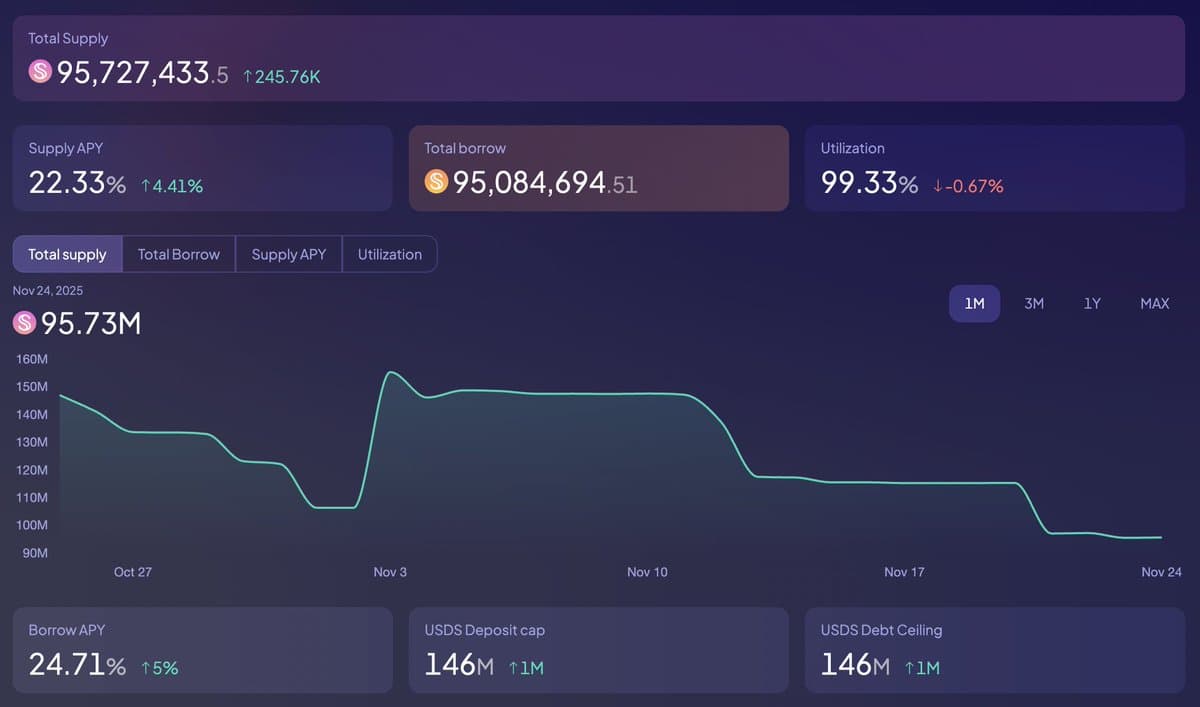Click the orange coin icon in Total borrow card

pos(436,181)
